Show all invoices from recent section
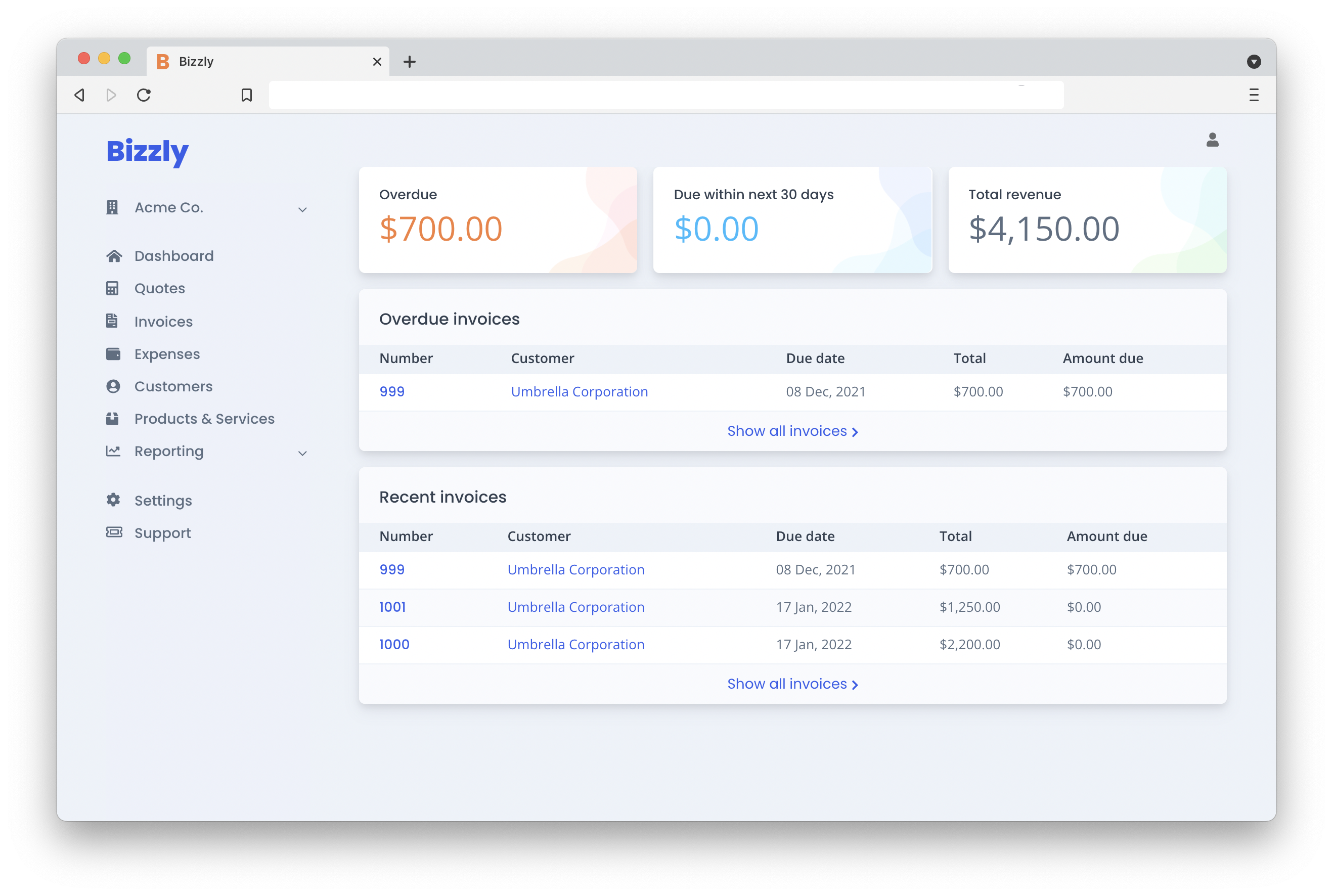 pyautogui.click(x=793, y=683)
